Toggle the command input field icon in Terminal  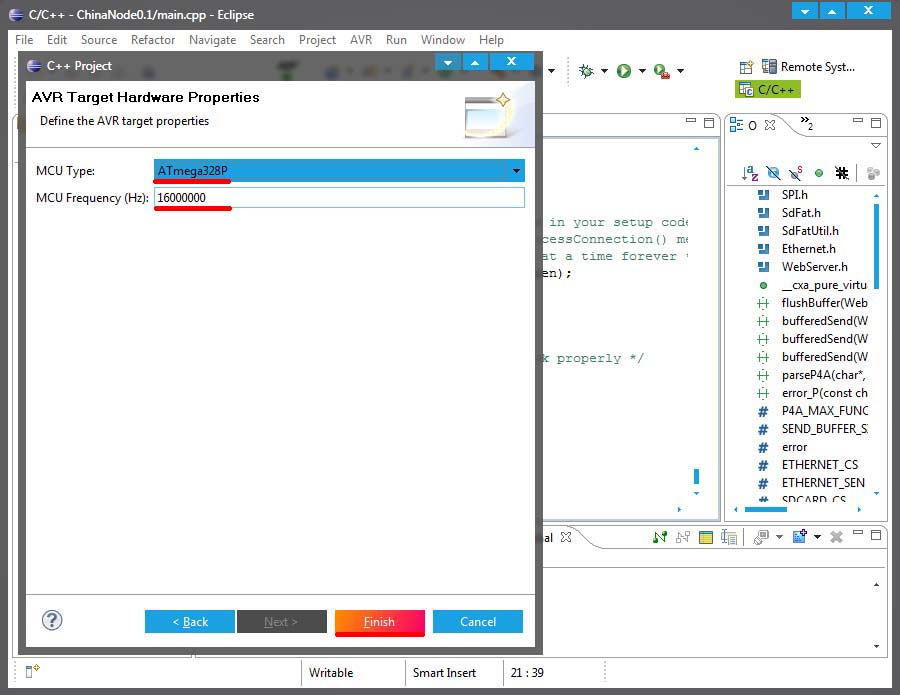click(728, 537)
